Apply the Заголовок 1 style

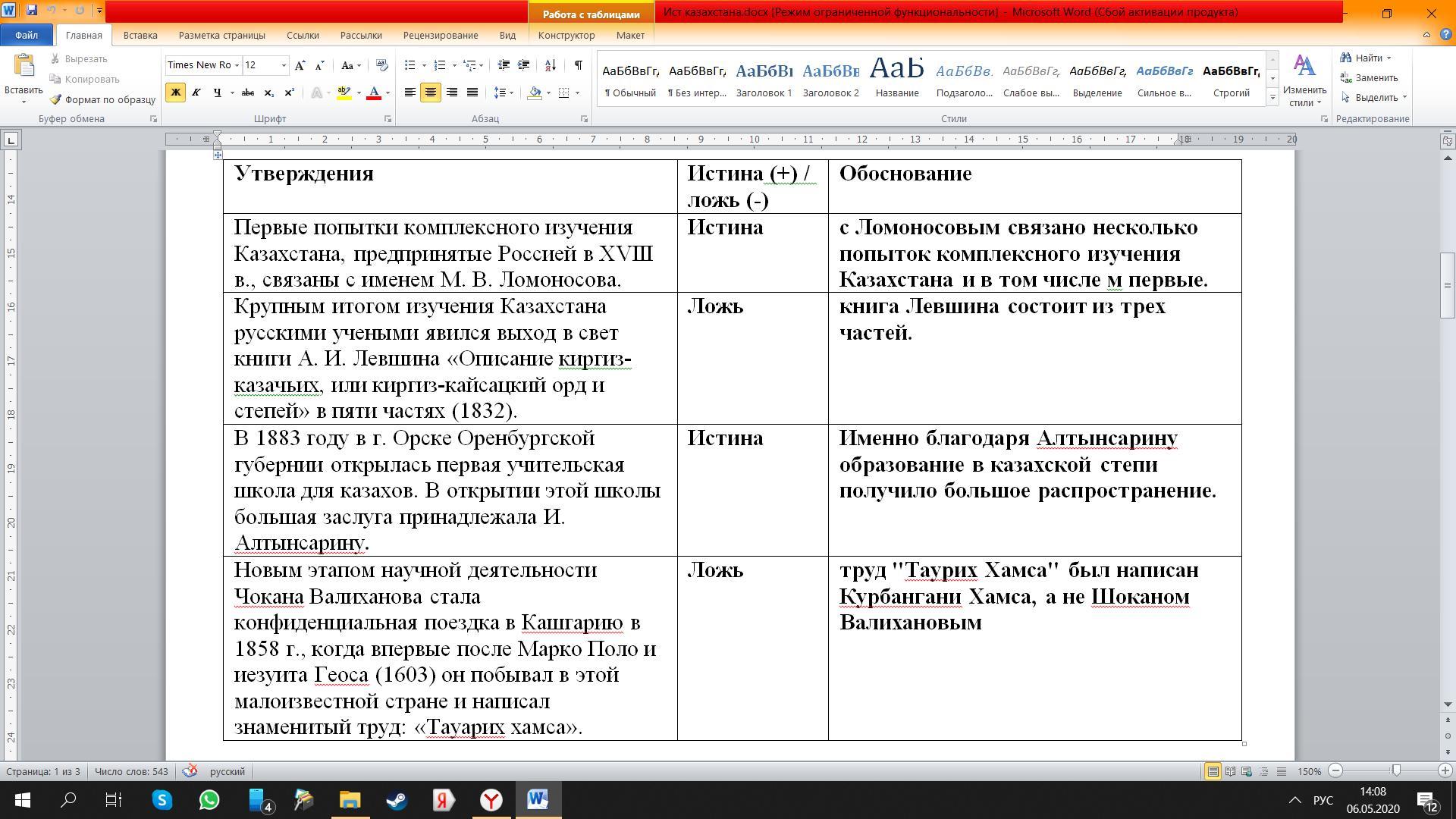pyautogui.click(x=764, y=80)
